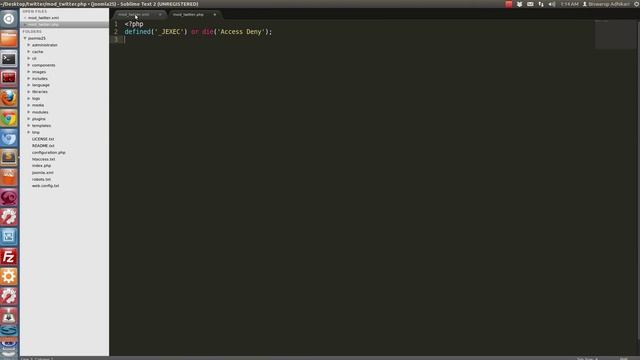640x360 pixels.
Task: Select mod_twitter.xml in Open Files
Action: [43, 18]
